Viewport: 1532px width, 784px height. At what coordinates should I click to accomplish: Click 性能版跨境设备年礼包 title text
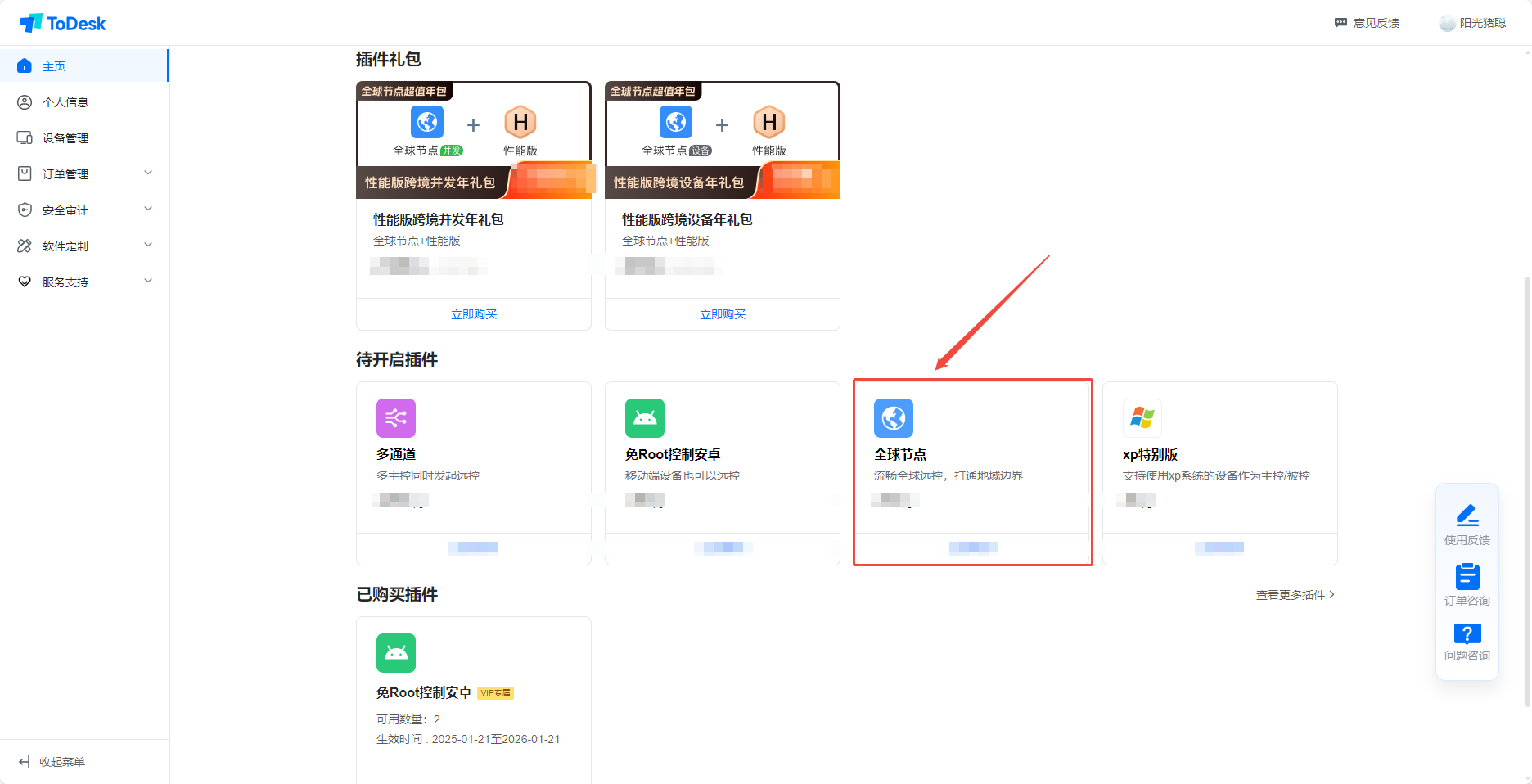687,219
